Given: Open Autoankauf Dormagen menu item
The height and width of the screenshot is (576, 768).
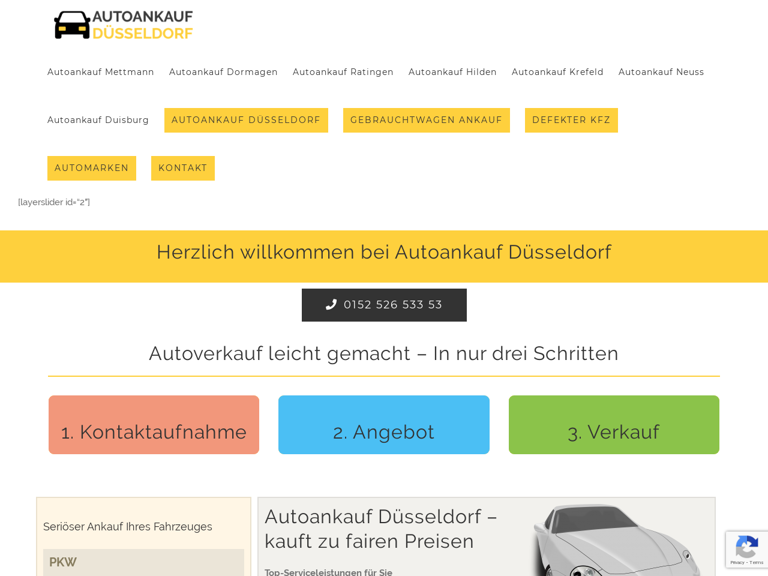Looking at the screenshot, I should (223, 72).
